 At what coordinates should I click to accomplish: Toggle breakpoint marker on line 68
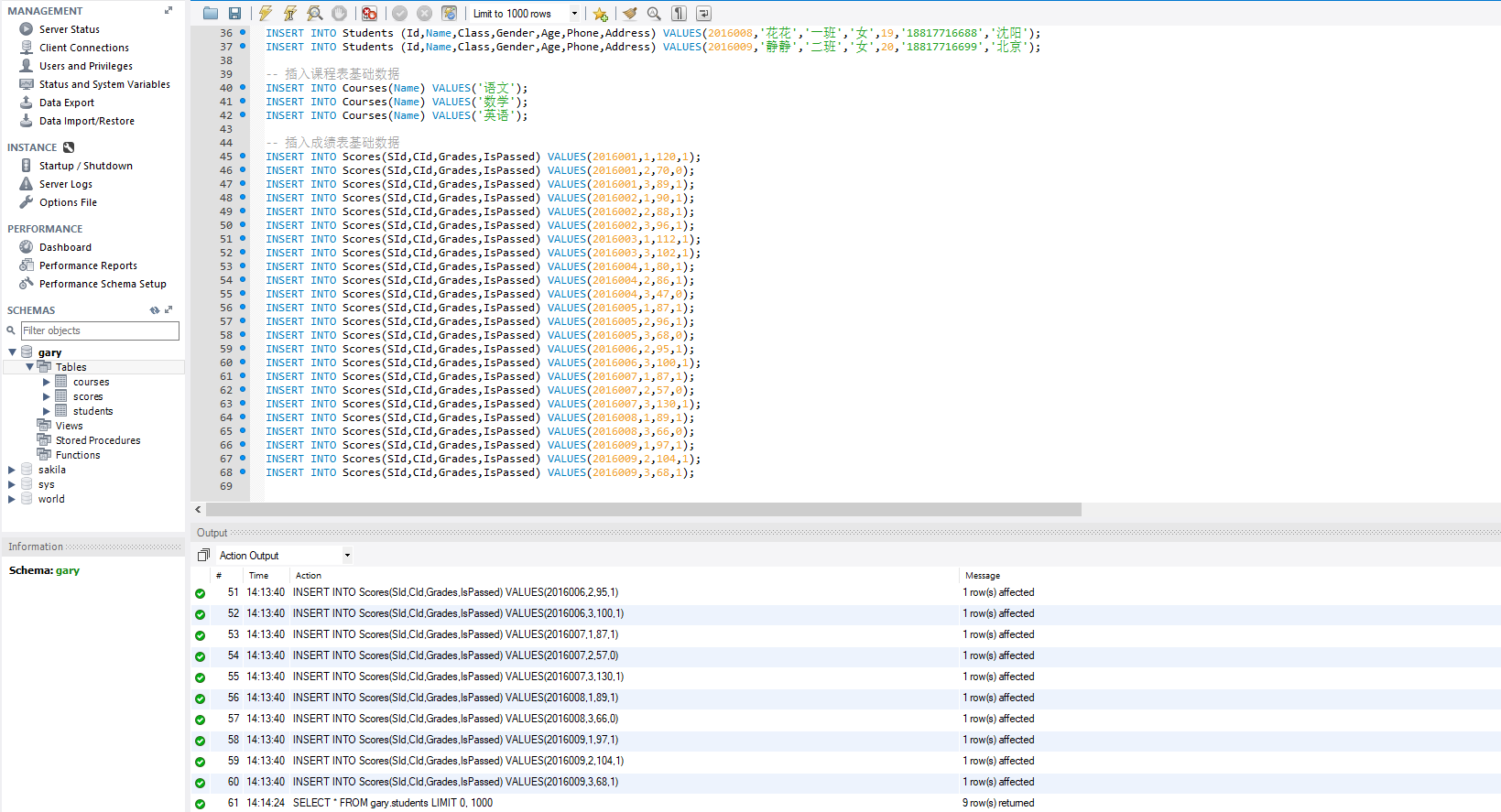pyautogui.click(x=243, y=472)
